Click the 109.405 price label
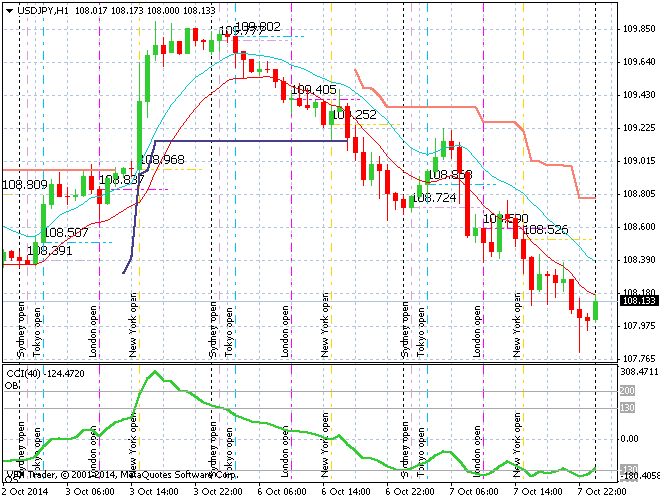 coord(313,90)
